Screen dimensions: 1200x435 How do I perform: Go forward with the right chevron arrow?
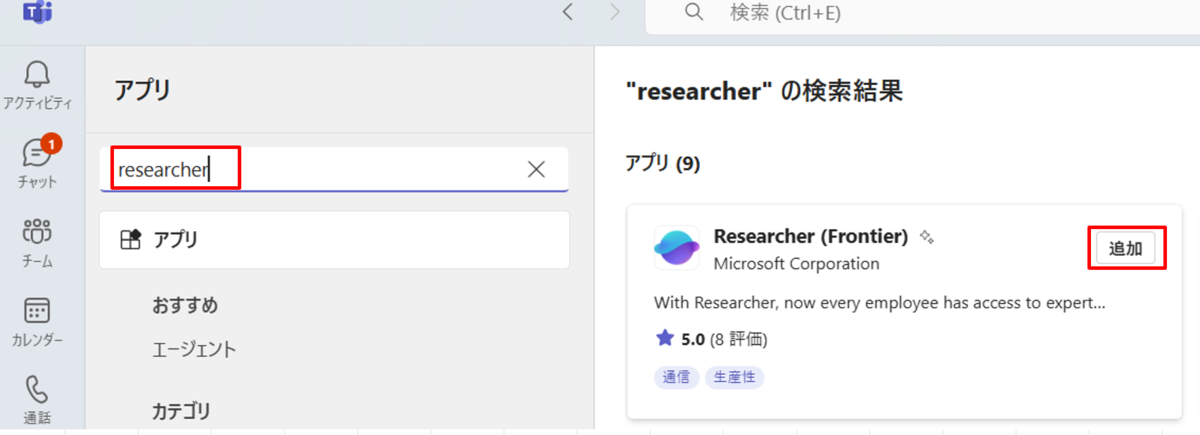coord(615,13)
